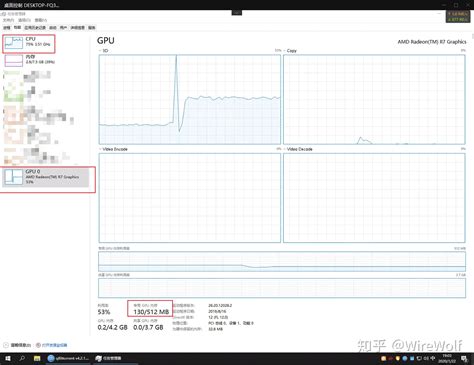Click the open Resource Monitor link

pos(52,345)
